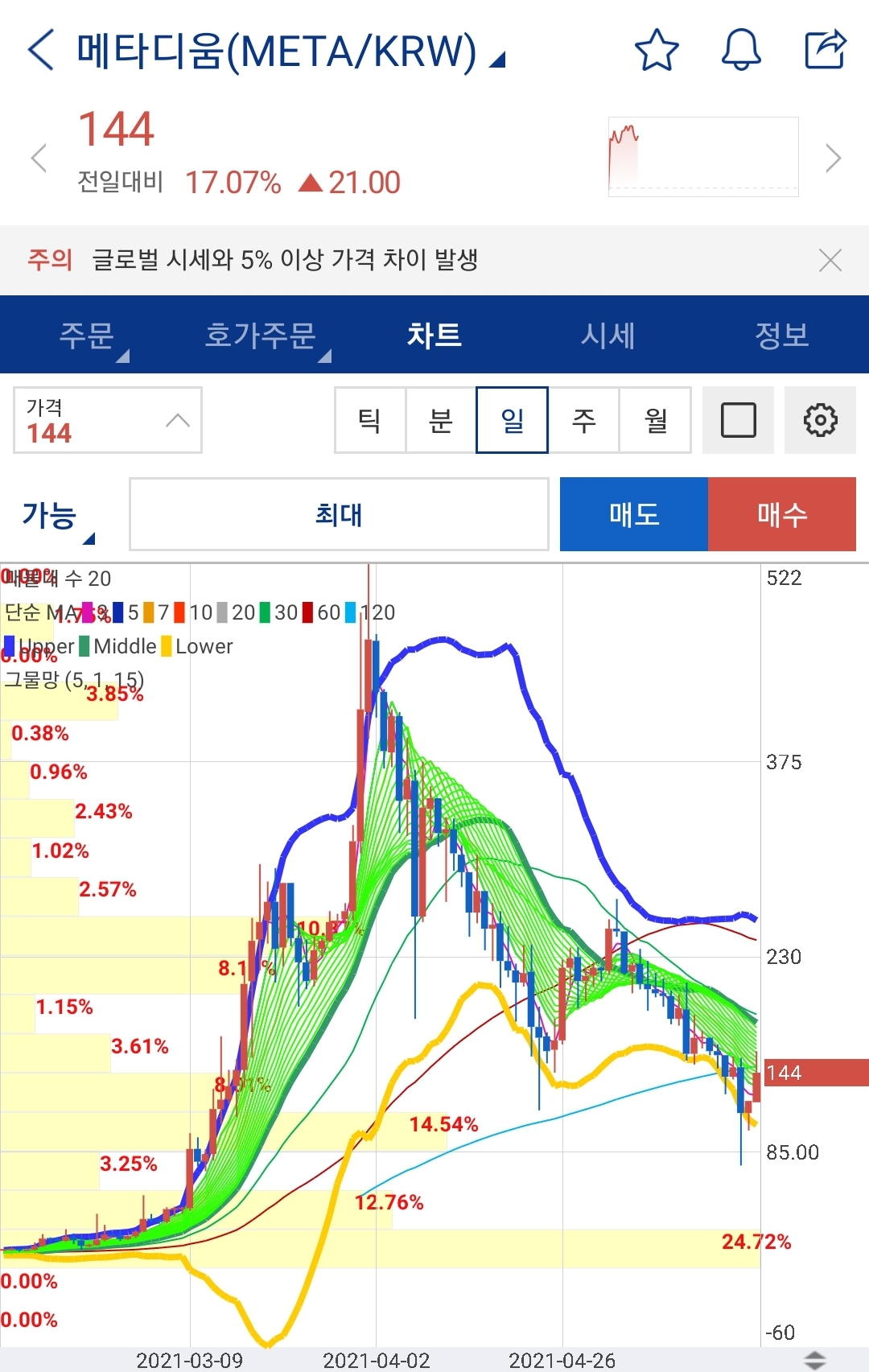The height and width of the screenshot is (1372, 869).
Task: Select the 차트 tab
Action: click(434, 335)
